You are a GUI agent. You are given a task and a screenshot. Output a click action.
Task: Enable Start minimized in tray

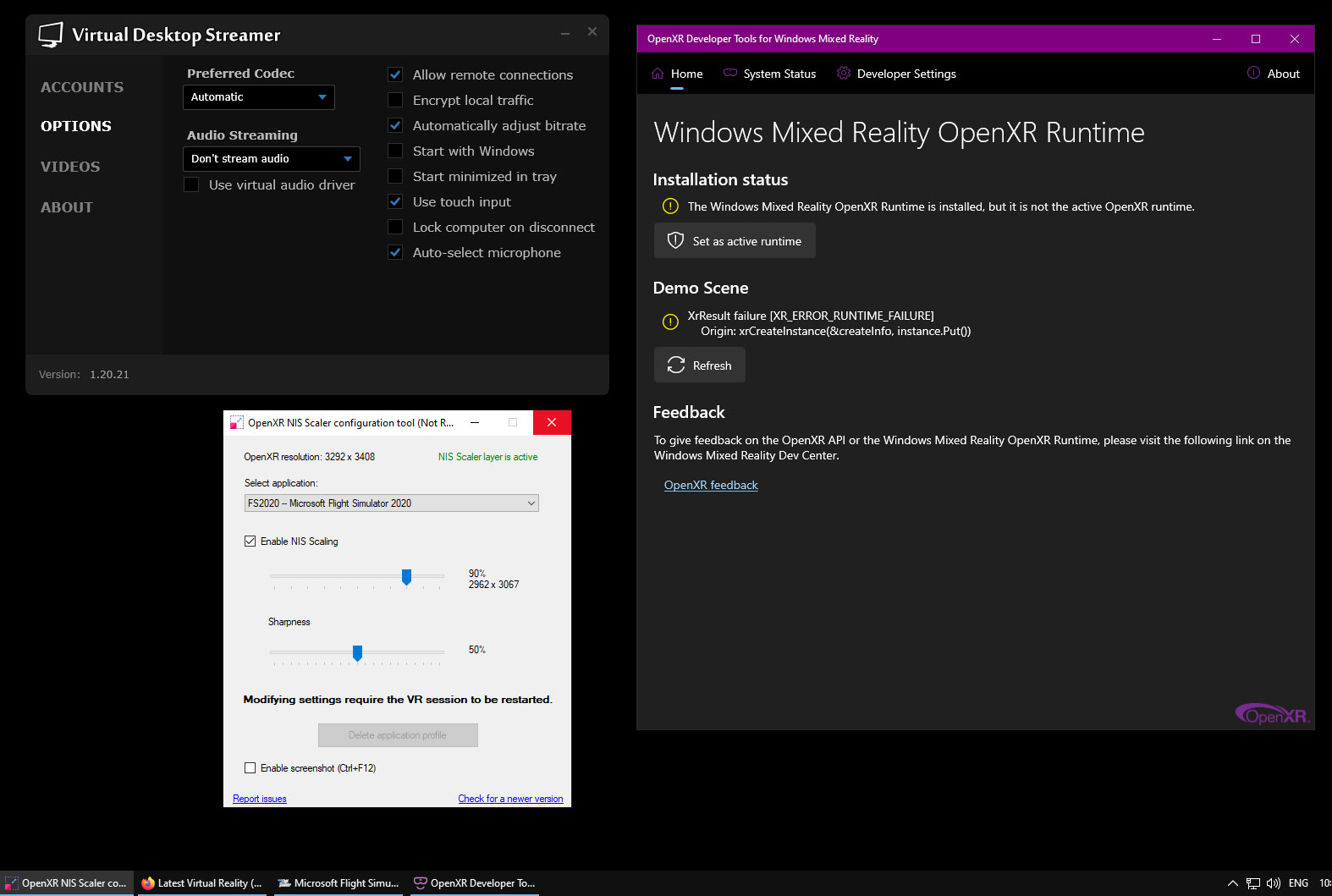click(395, 176)
